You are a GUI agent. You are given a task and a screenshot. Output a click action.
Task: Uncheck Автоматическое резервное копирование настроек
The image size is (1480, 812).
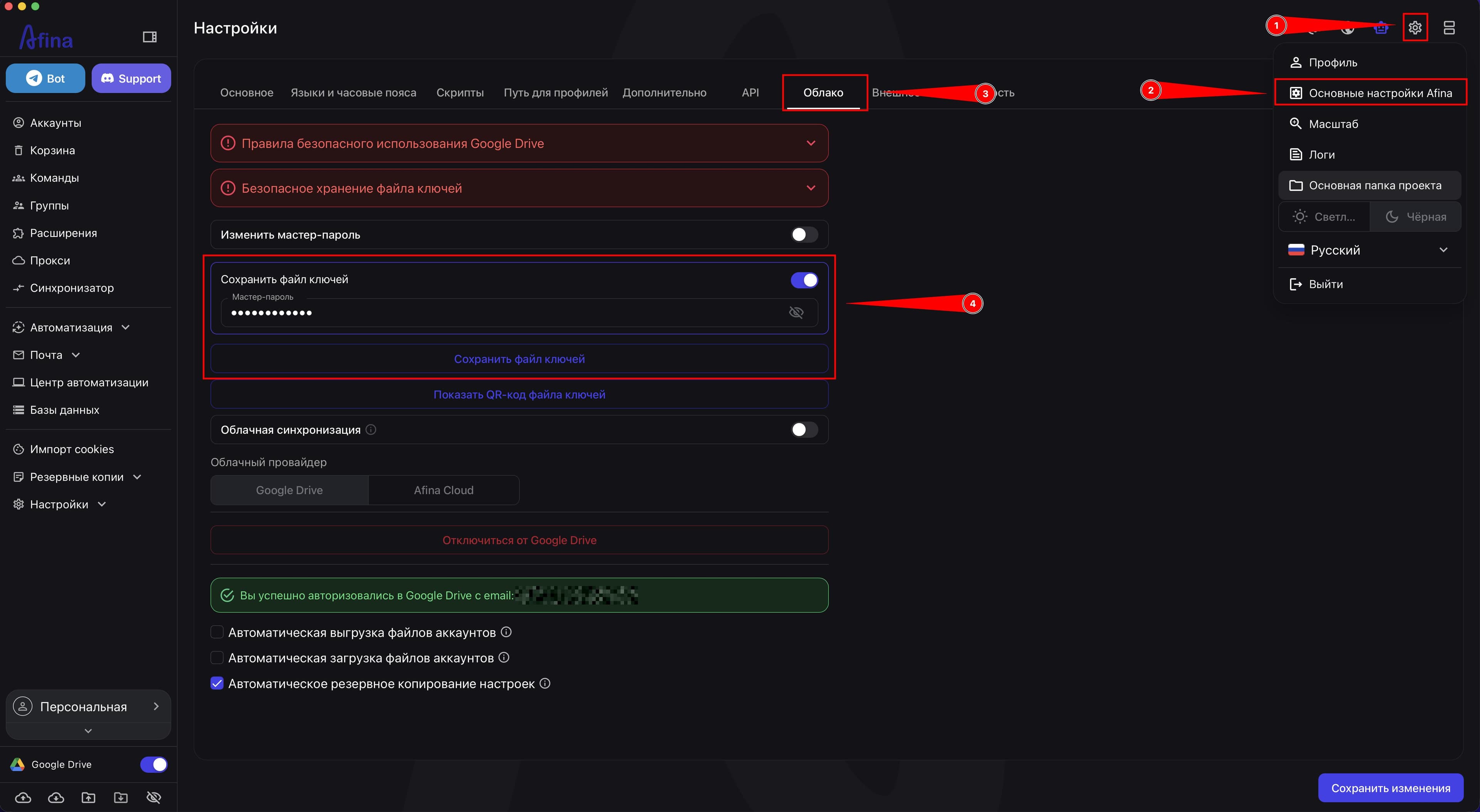pyautogui.click(x=217, y=683)
